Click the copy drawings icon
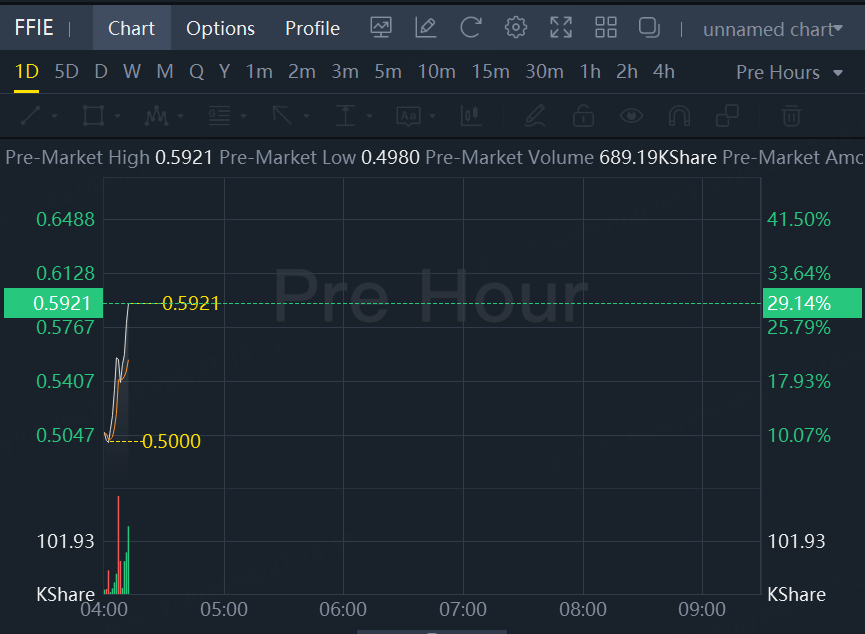This screenshot has height=634, width=865. pos(727,116)
